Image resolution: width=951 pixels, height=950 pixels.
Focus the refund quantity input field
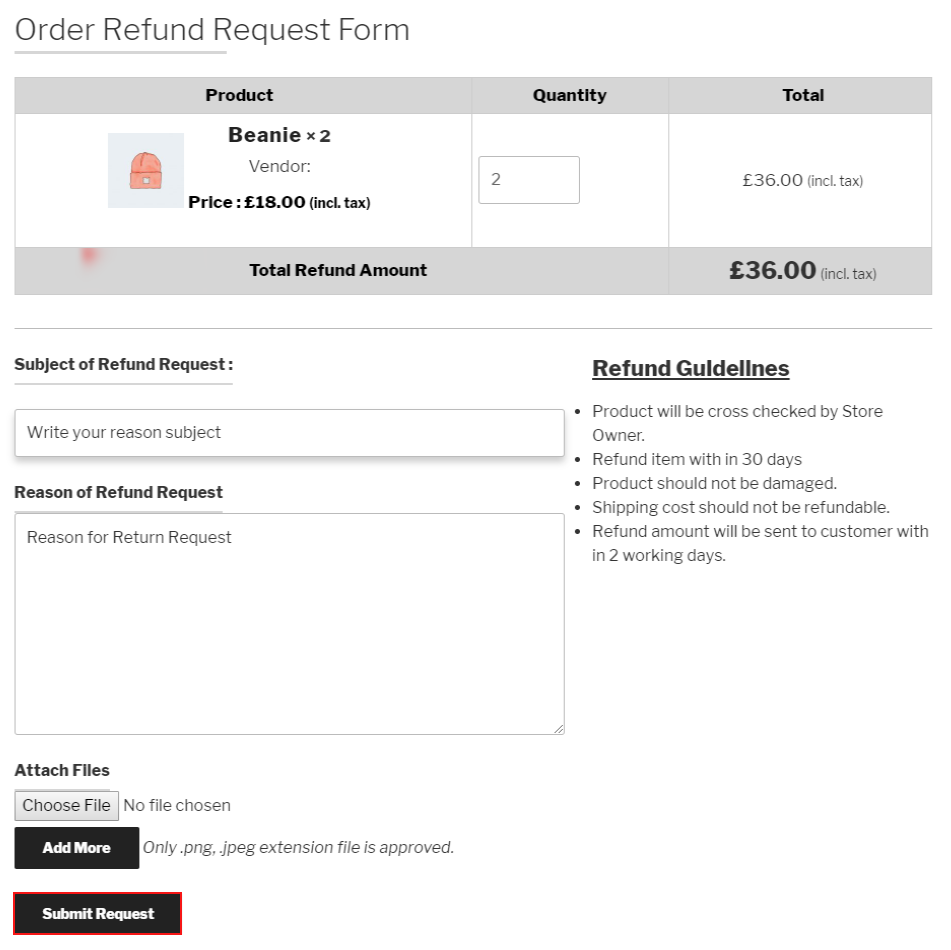click(x=528, y=180)
